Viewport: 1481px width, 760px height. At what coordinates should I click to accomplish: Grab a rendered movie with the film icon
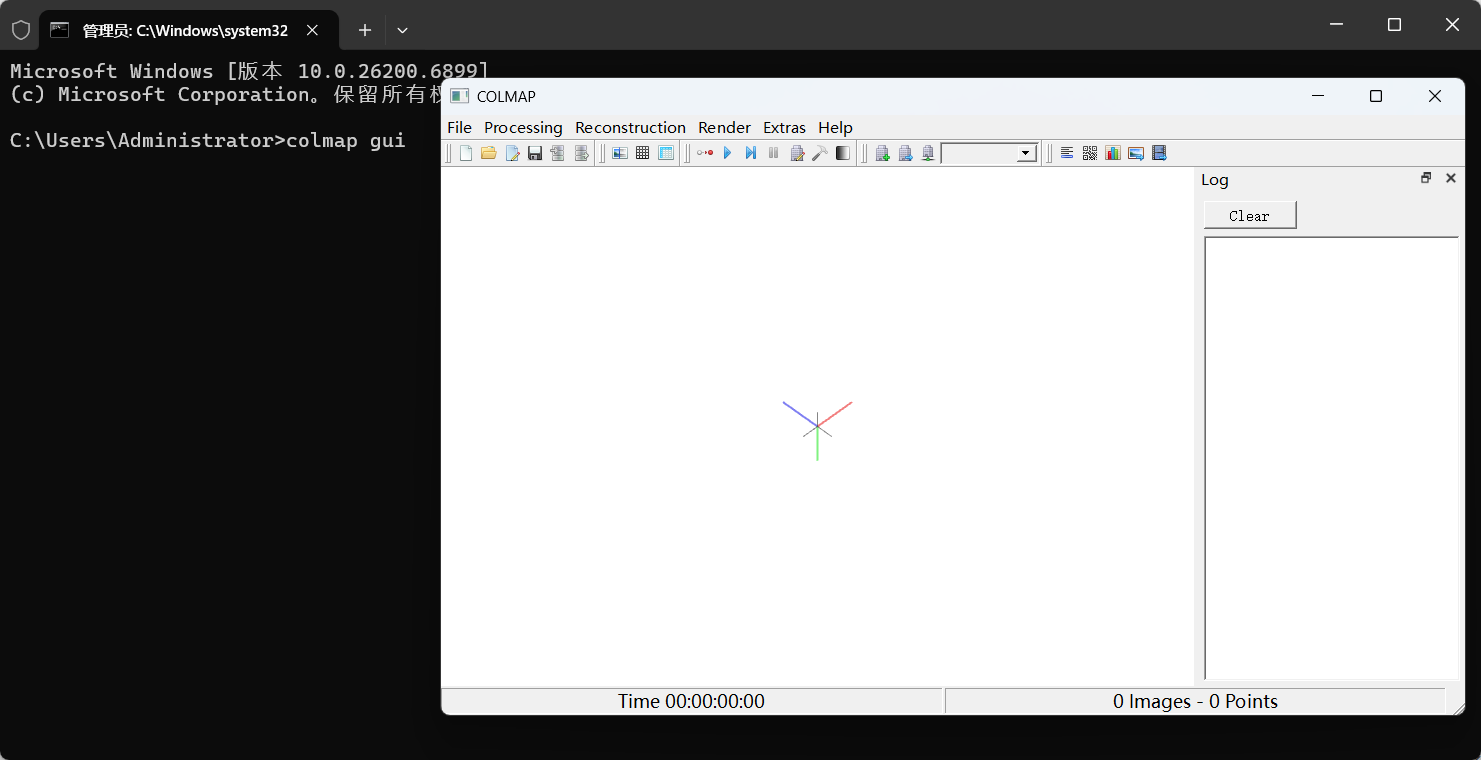(x=1159, y=152)
